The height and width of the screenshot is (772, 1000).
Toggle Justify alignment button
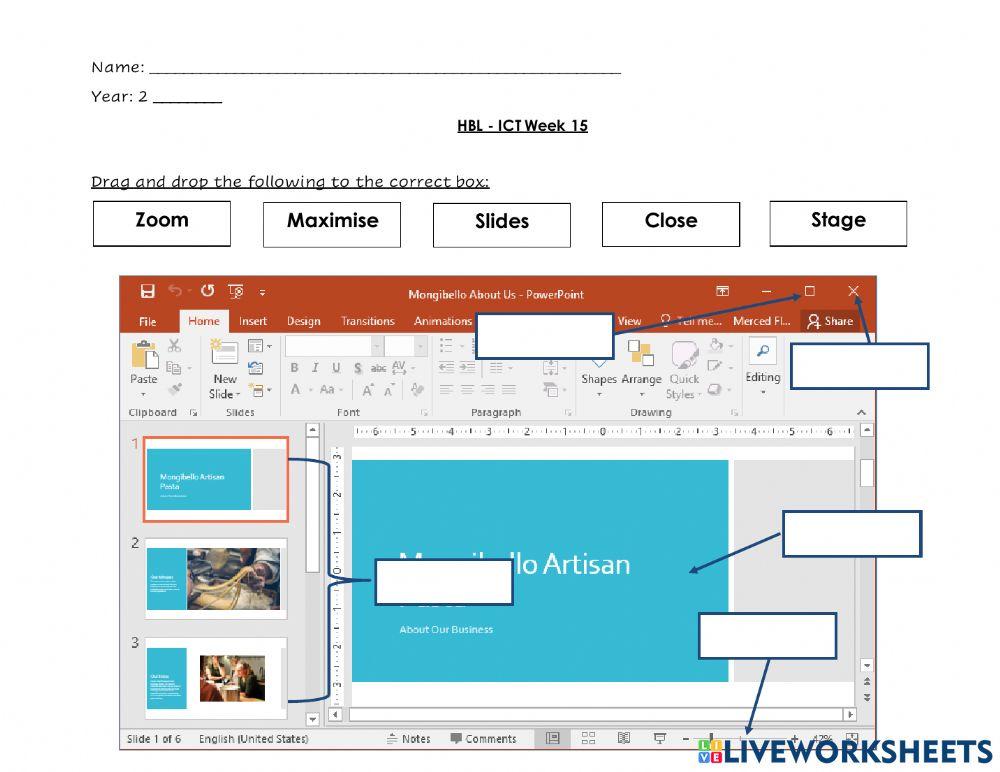(x=509, y=389)
